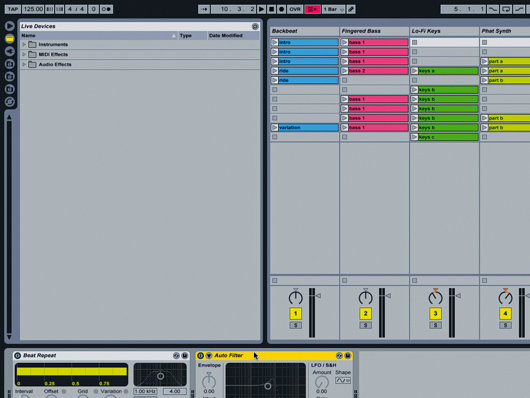
Task: Arm global Record button
Action: [281, 9]
